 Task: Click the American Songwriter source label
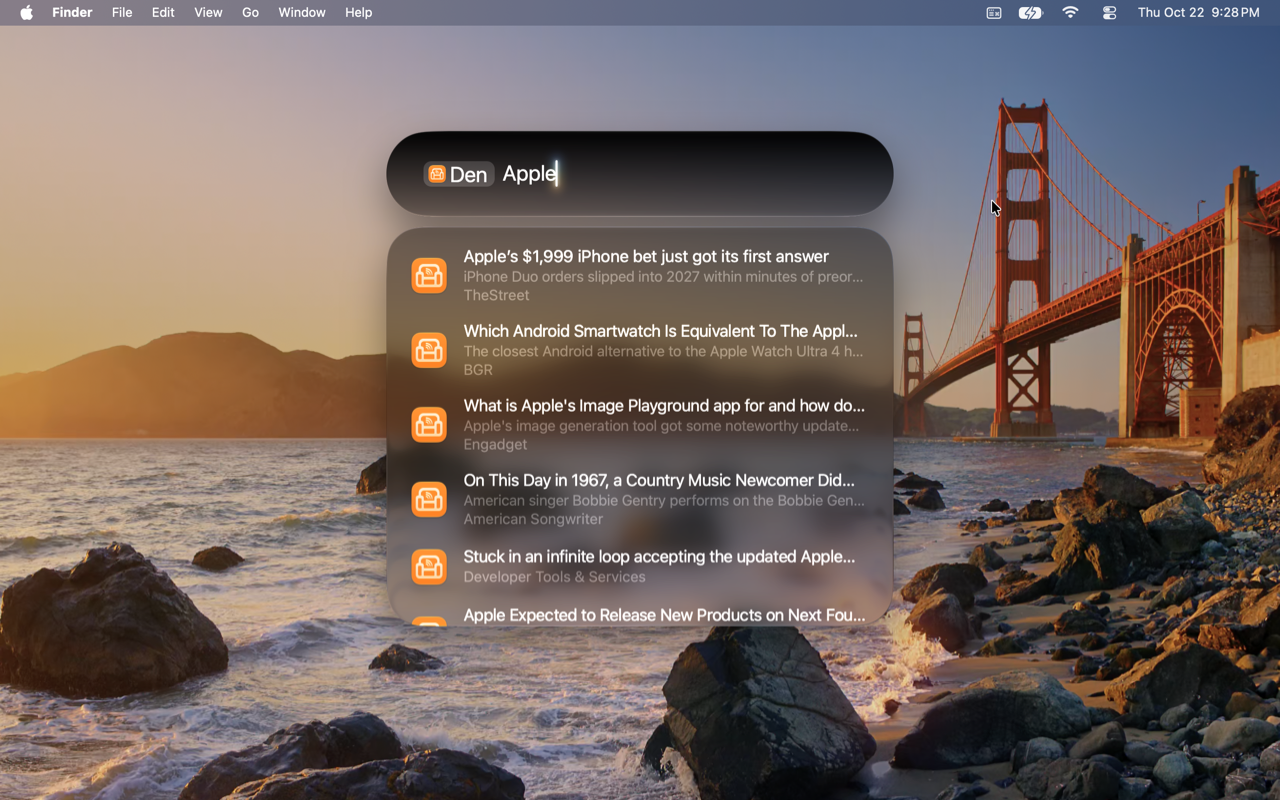point(533,519)
